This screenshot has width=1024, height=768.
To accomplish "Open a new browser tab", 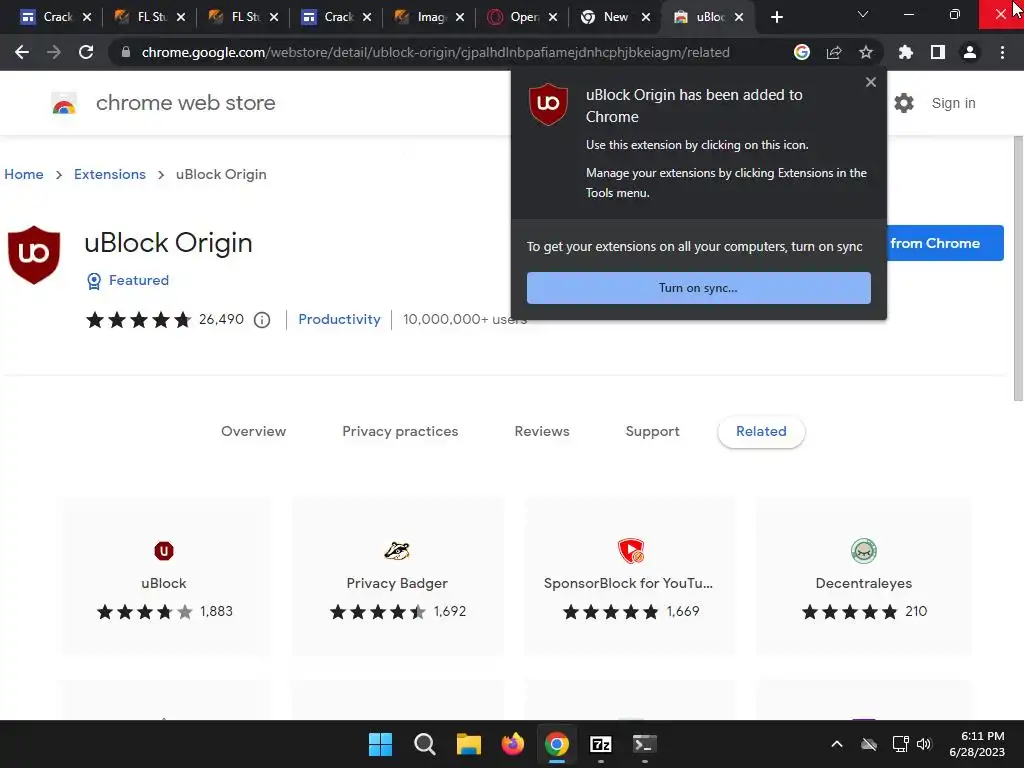I will 776,18.
